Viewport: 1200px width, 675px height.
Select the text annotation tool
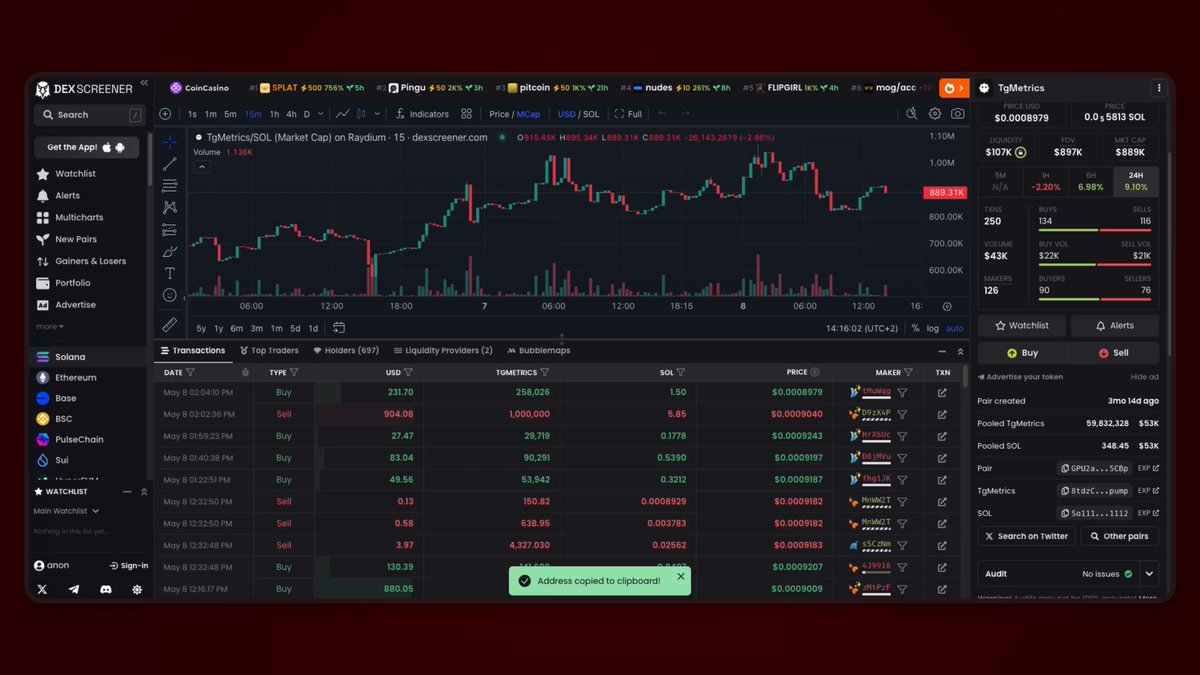[x=170, y=273]
